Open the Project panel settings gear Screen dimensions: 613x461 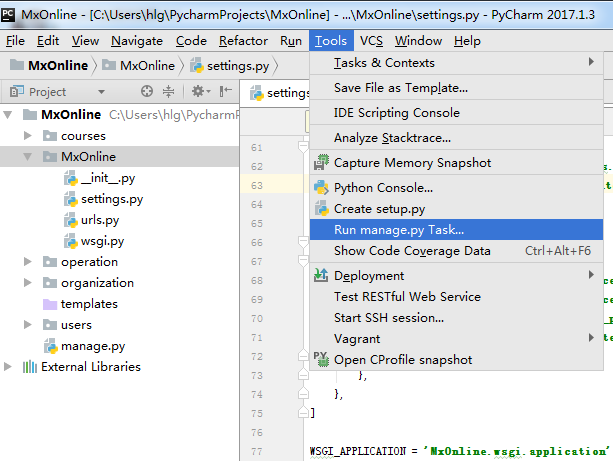click(x=200, y=91)
